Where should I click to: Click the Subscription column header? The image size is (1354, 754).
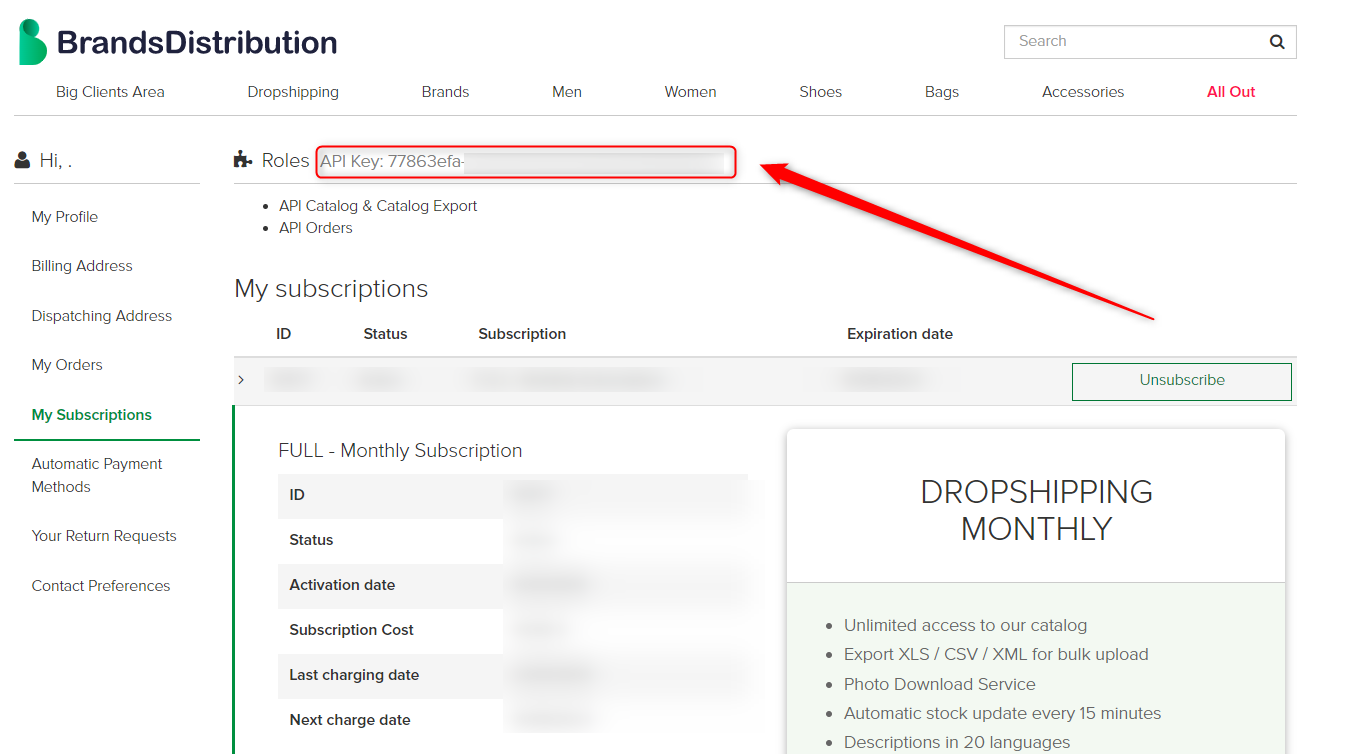point(522,334)
